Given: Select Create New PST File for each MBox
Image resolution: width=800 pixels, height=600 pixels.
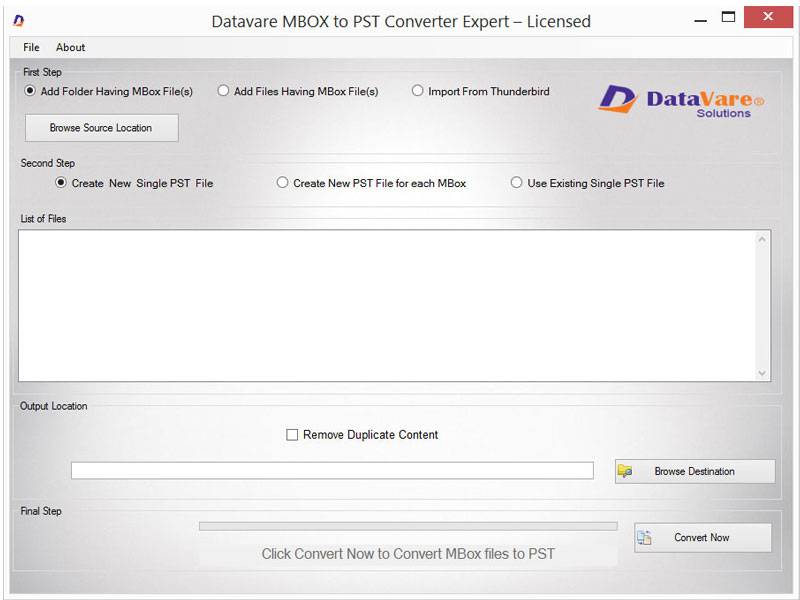Looking at the screenshot, I should click(281, 183).
